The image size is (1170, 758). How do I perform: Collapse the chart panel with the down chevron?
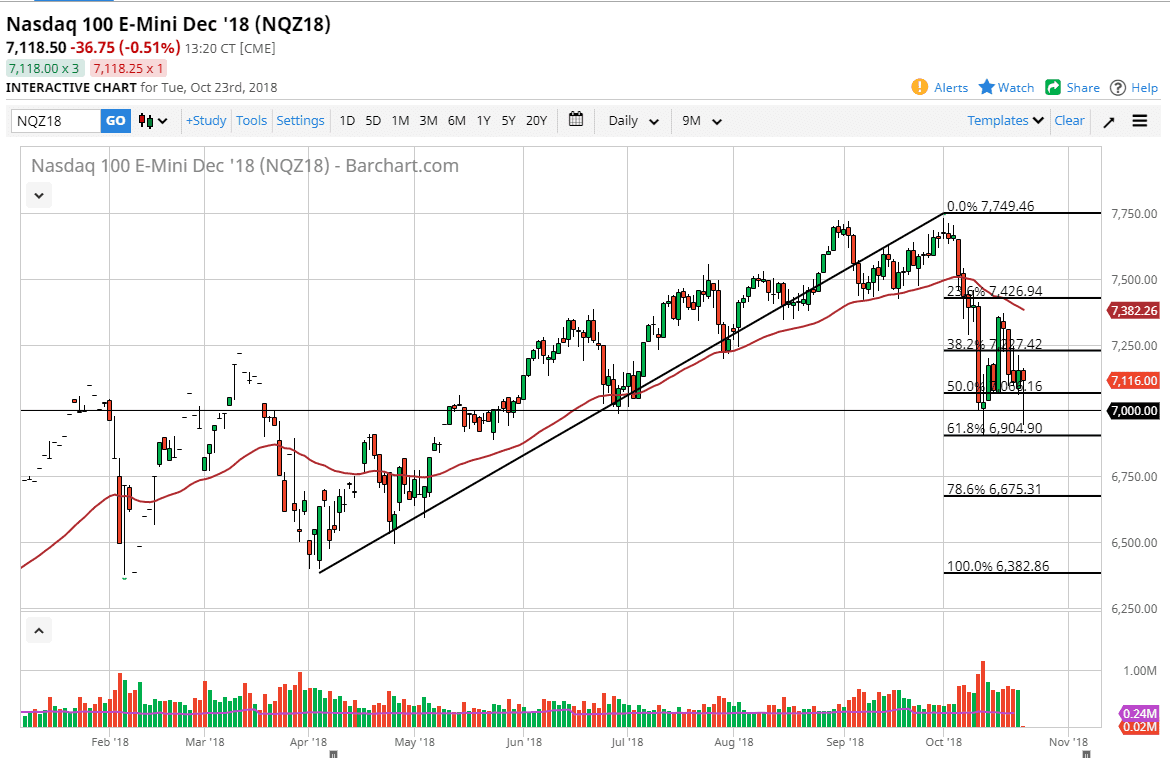tap(38, 195)
